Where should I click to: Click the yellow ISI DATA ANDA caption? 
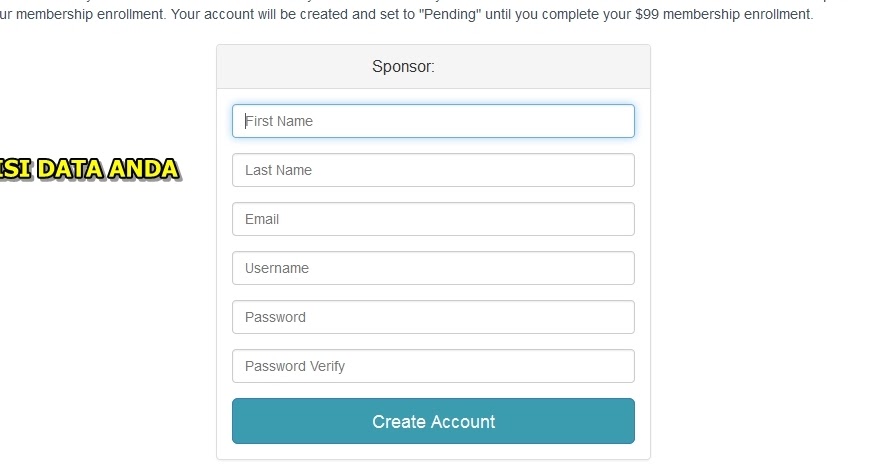coord(89,169)
